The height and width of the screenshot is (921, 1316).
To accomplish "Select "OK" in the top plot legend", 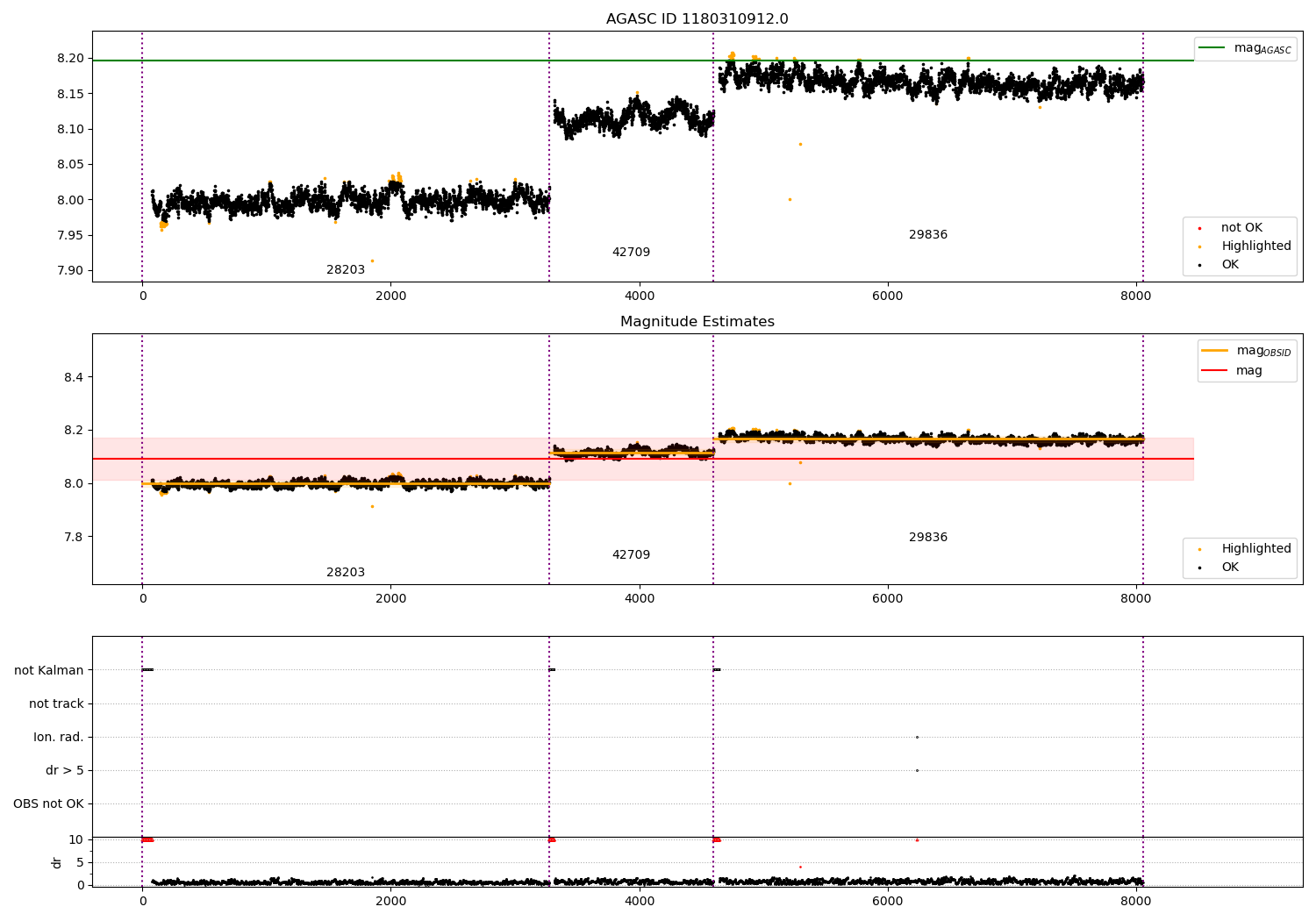I will (1230, 265).
